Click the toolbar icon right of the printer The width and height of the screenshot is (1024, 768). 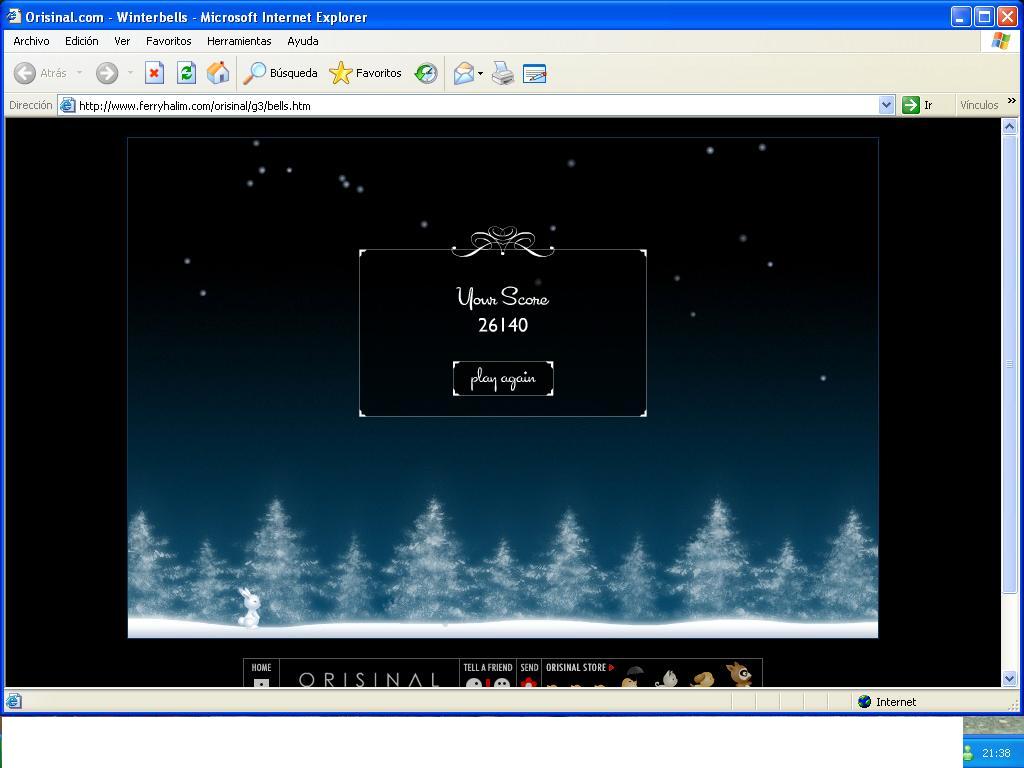coord(534,73)
